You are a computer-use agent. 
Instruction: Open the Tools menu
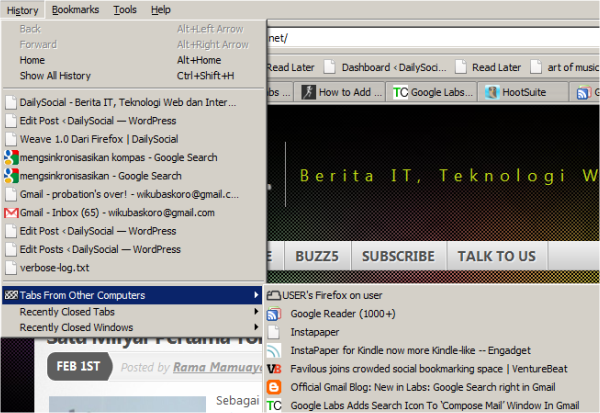125,10
